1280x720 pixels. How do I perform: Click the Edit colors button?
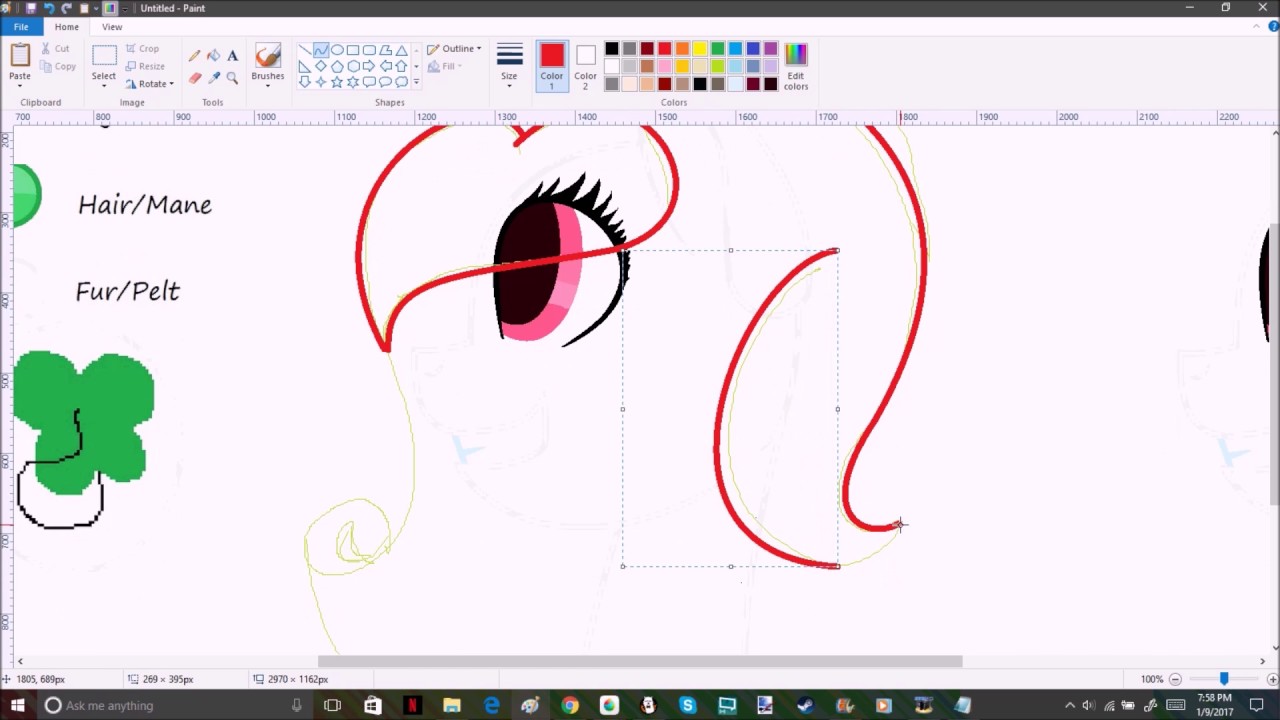796,67
